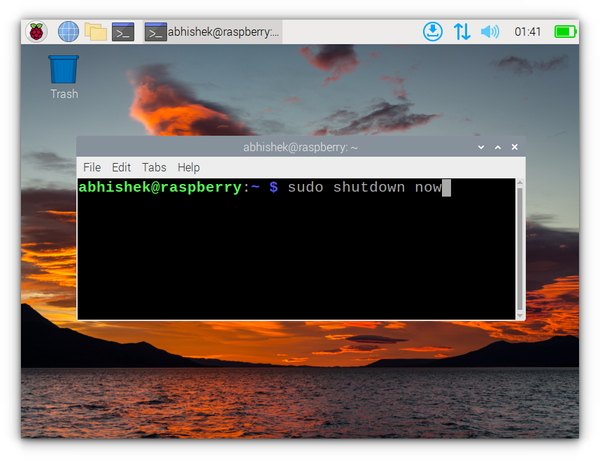Click the terminal's vertical scrollbar

pyautogui.click(x=518, y=248)
